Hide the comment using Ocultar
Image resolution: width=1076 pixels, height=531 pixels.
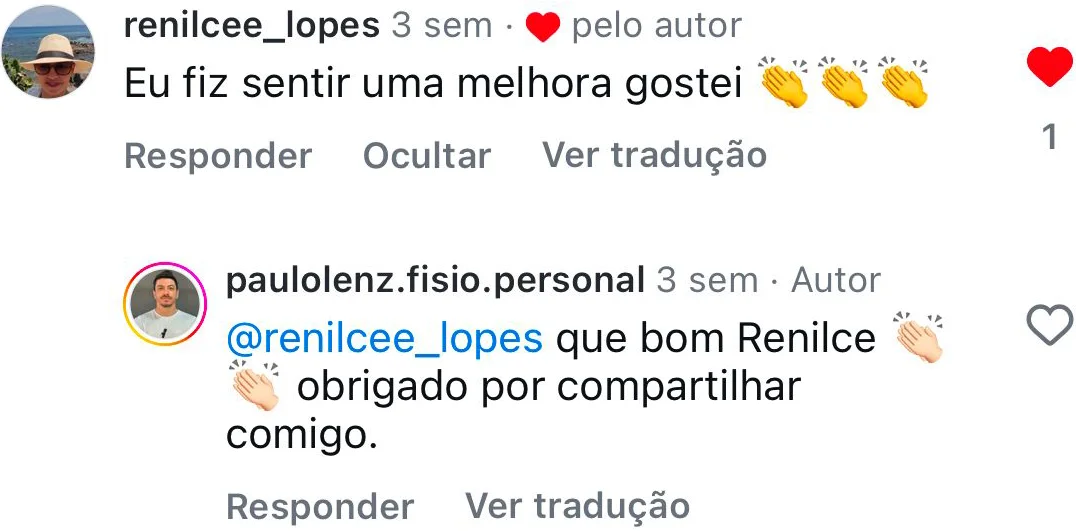coord(426,156)
